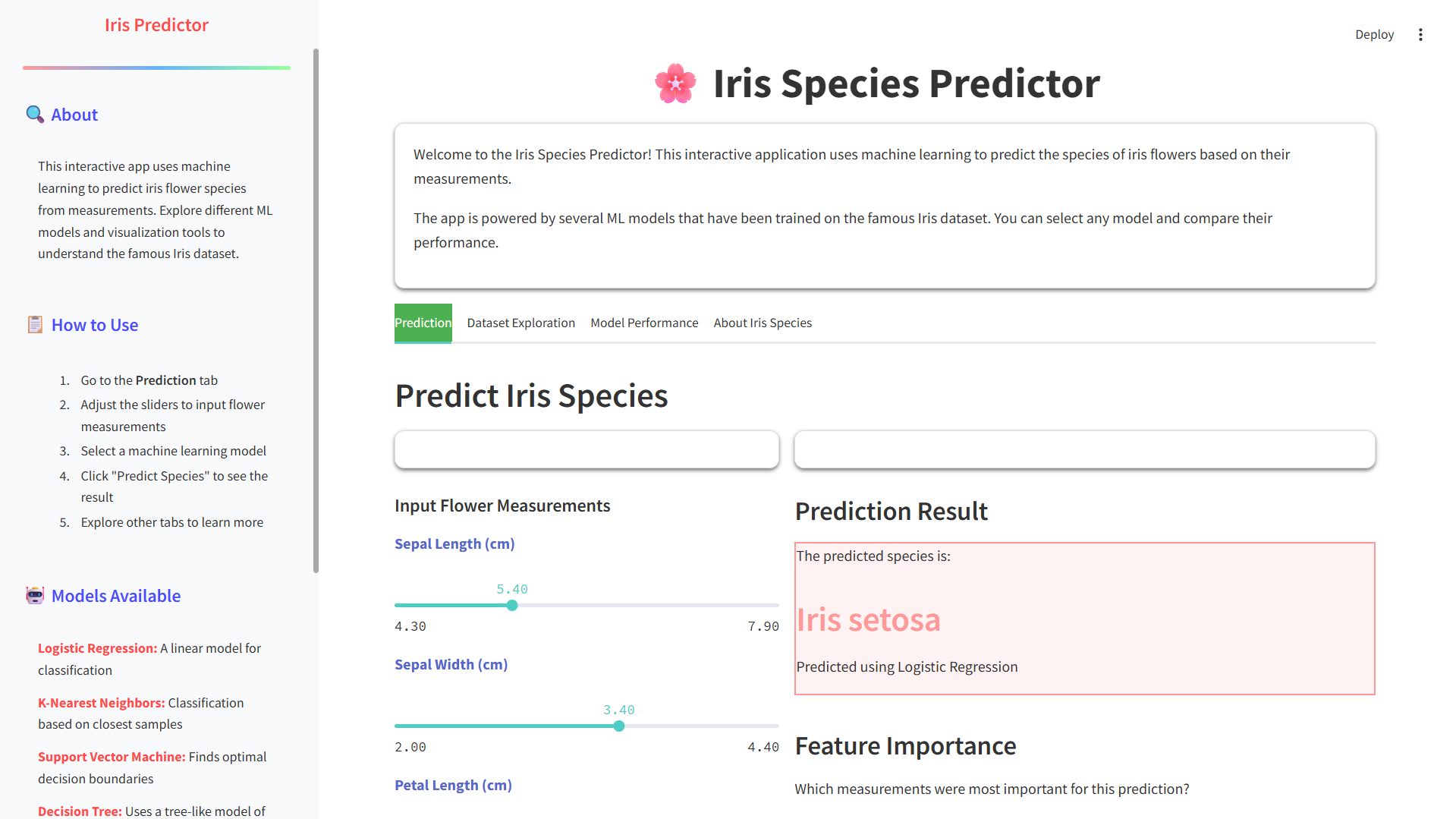Click the Models Available heading
This screenshot has width=1456, height=819.
[116, 596]
